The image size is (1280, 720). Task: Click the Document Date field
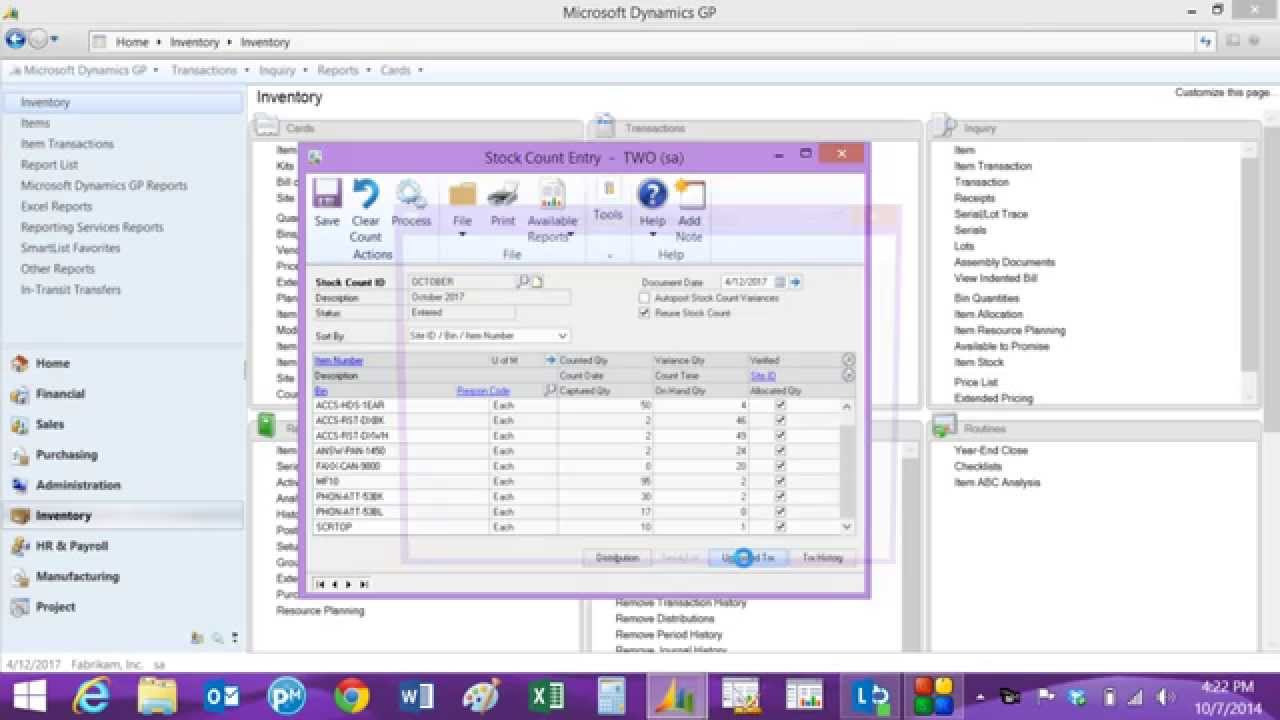tap(747, 282)
